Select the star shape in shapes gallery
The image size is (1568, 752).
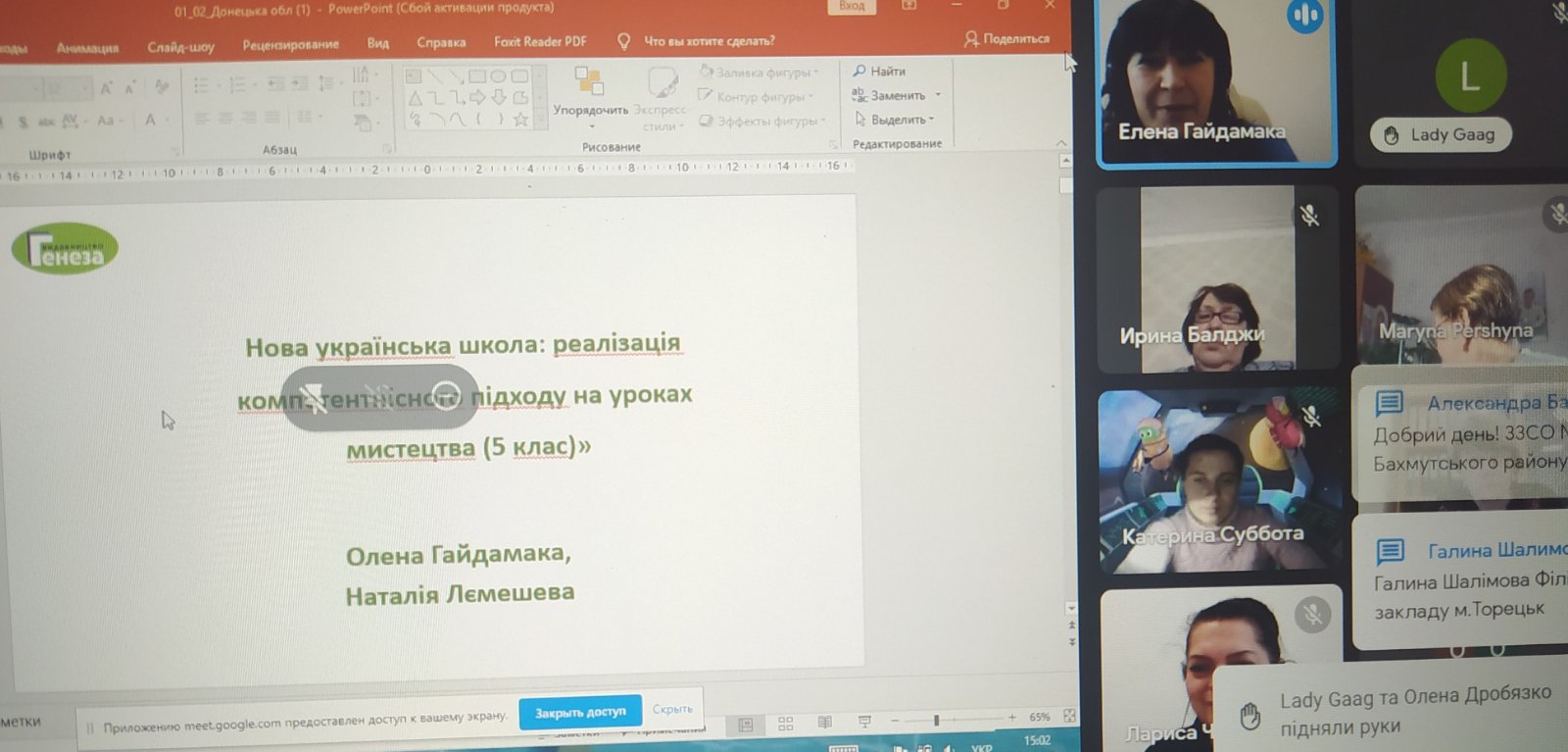point(521,120)
